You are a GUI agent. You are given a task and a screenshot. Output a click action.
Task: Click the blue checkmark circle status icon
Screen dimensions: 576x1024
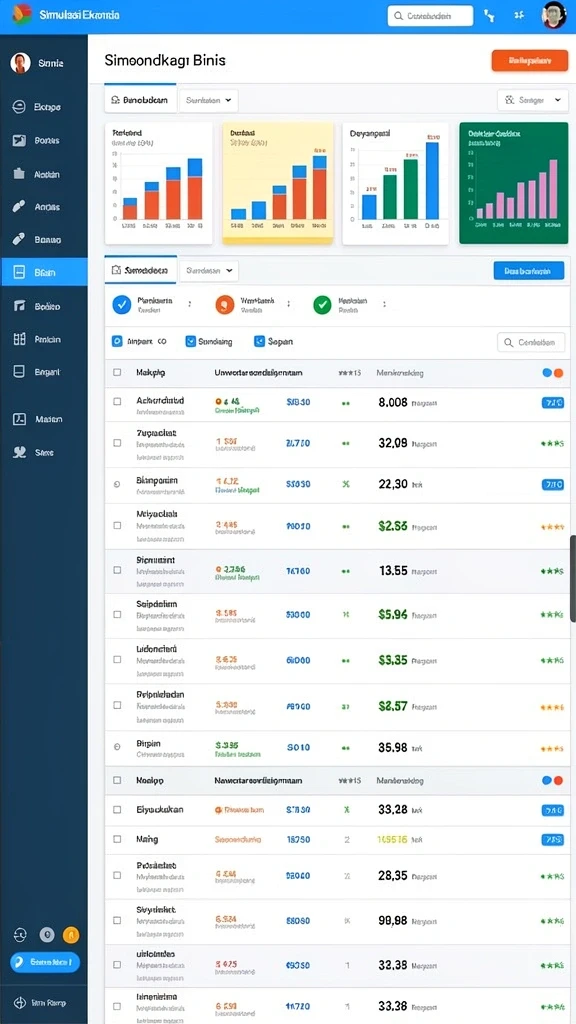[x=121, y=304]
